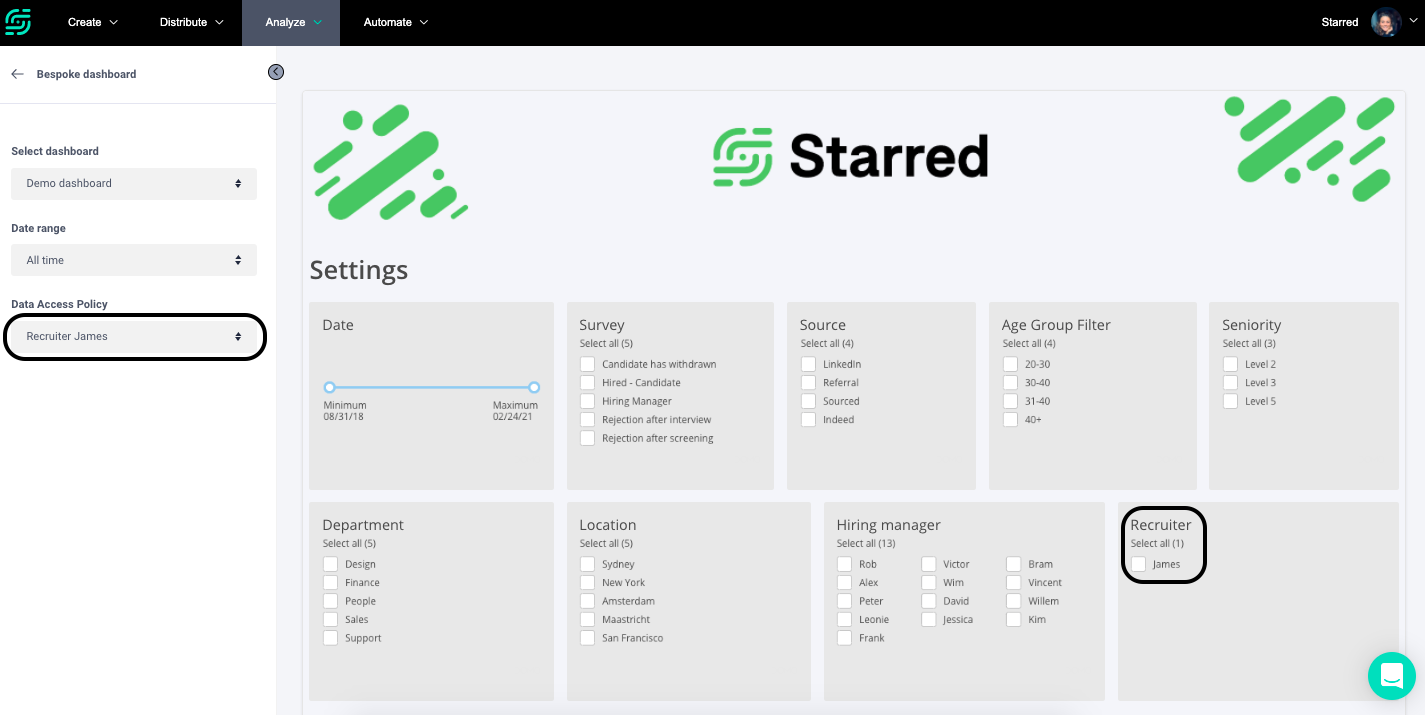Image resolution: width=1425 pixels, height=715 pixels.
Task: Check hiring manager Peter
Action: pyautogui.click(x=845, y=601)
